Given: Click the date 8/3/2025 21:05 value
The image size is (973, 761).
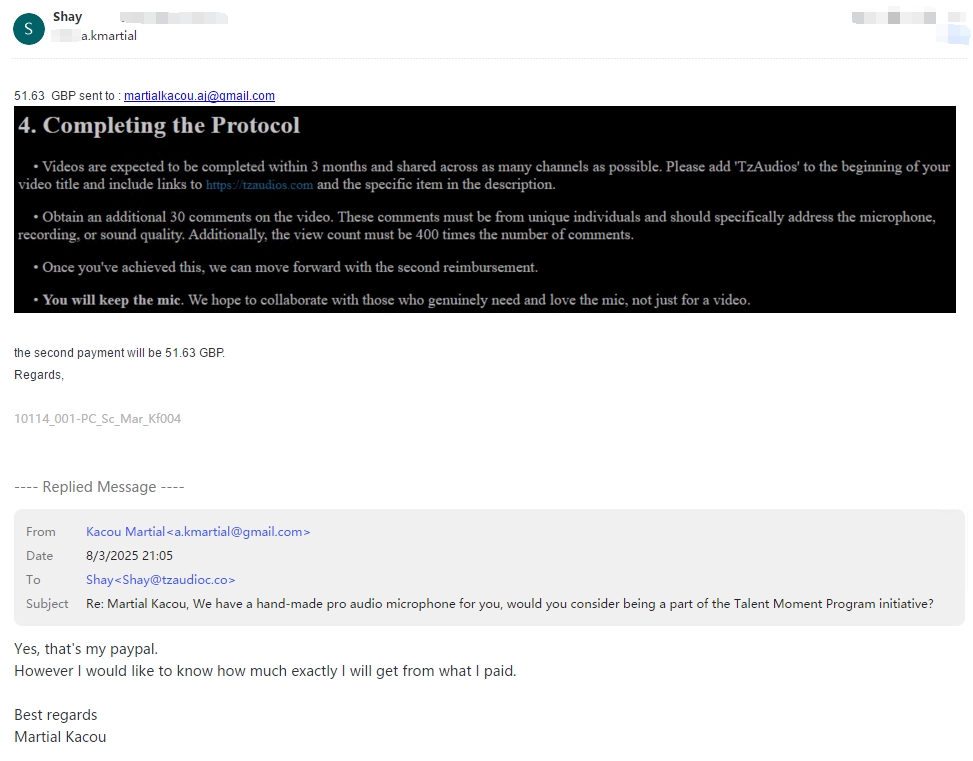Looking at the screenshot, I should (x=129, y=556).
